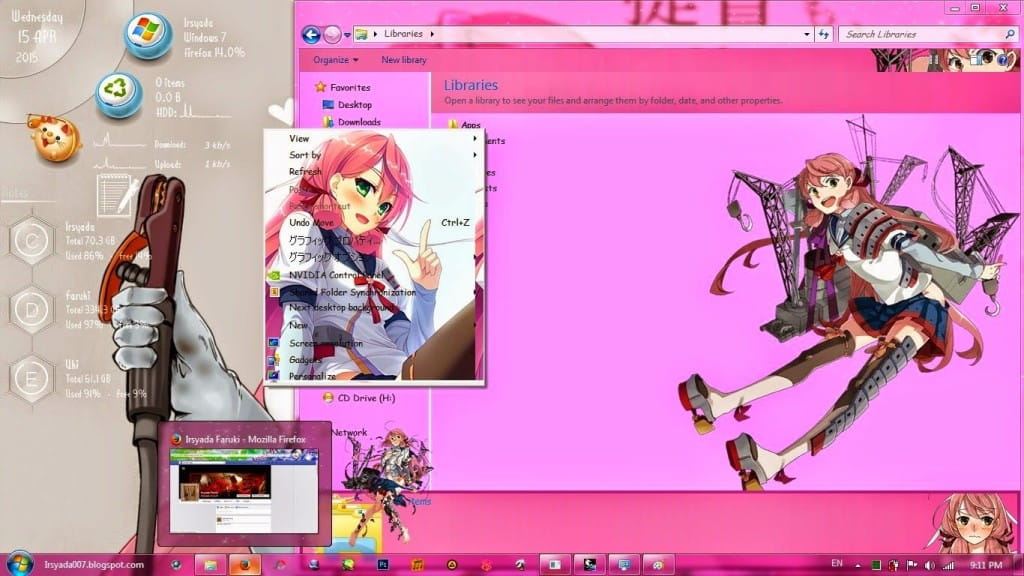
Task: Click the View submenu arrow
Action: point(475,138)
